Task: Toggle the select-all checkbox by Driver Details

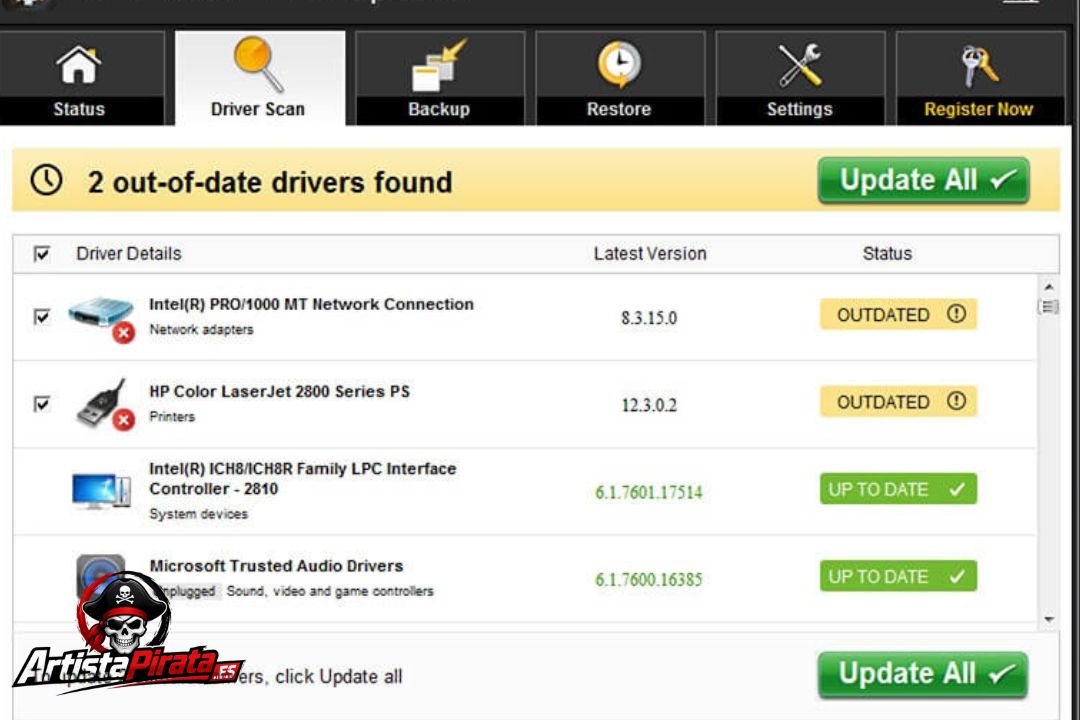Action: tap(41, 254)
